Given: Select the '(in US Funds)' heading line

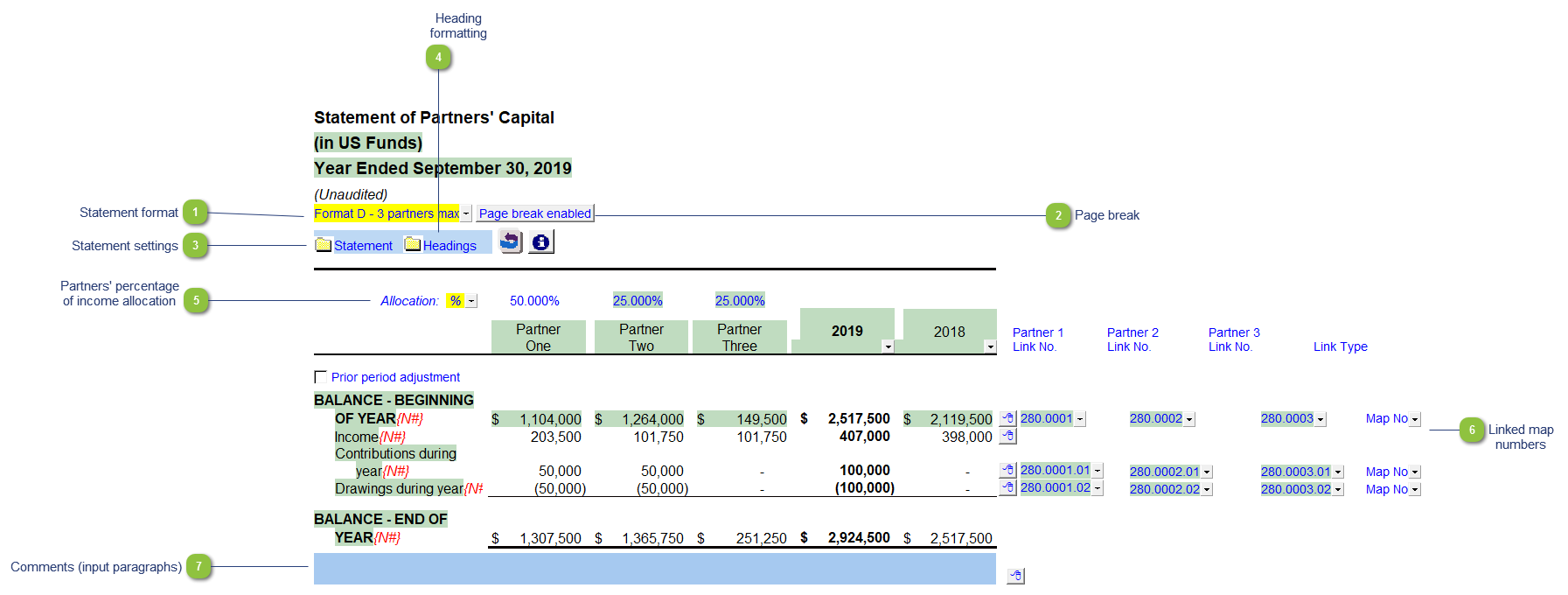Looking at the screenshot, I should (368, 143).
